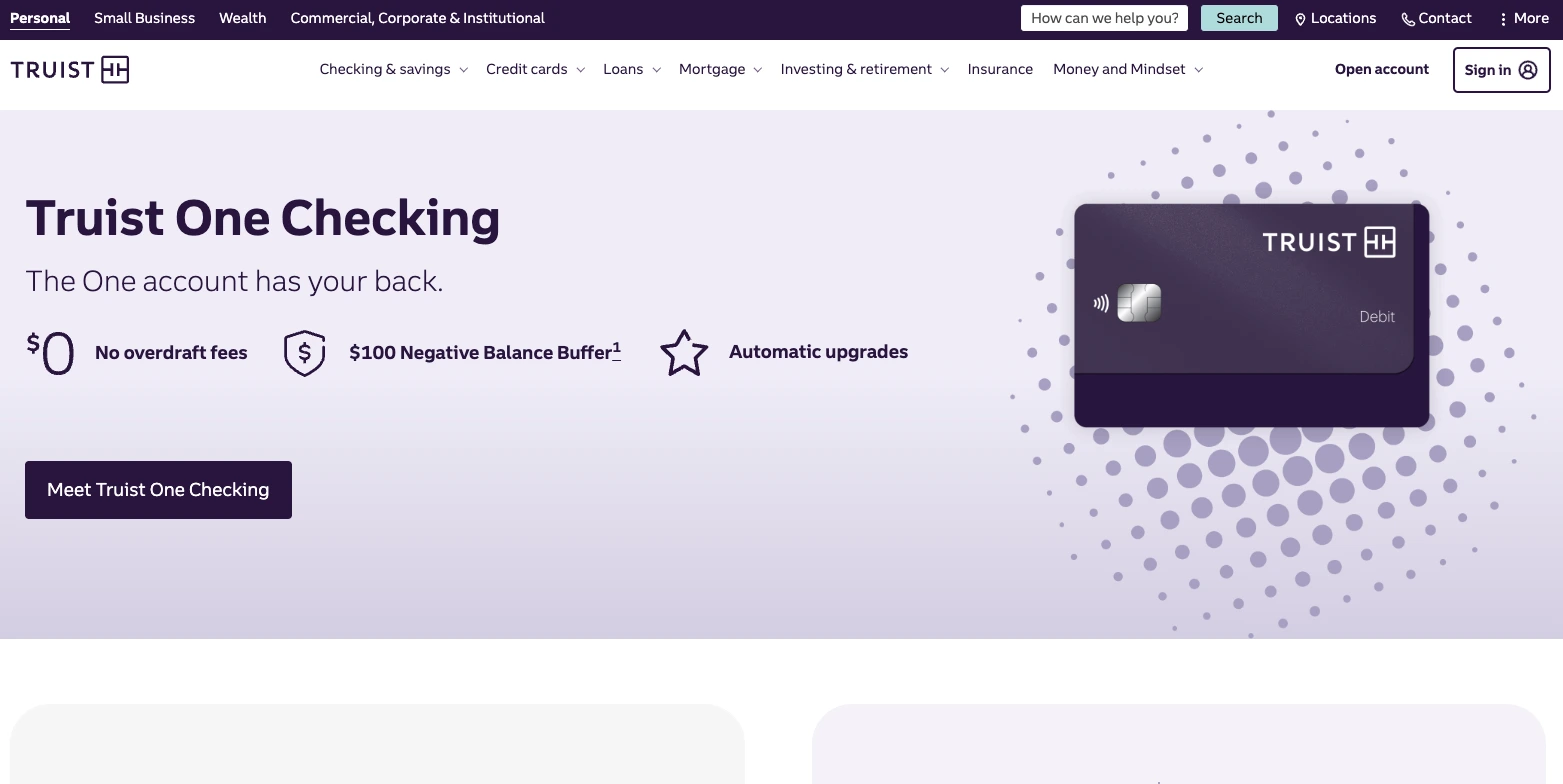Expand the Loans menu chevron

click(x=656, y=70)
